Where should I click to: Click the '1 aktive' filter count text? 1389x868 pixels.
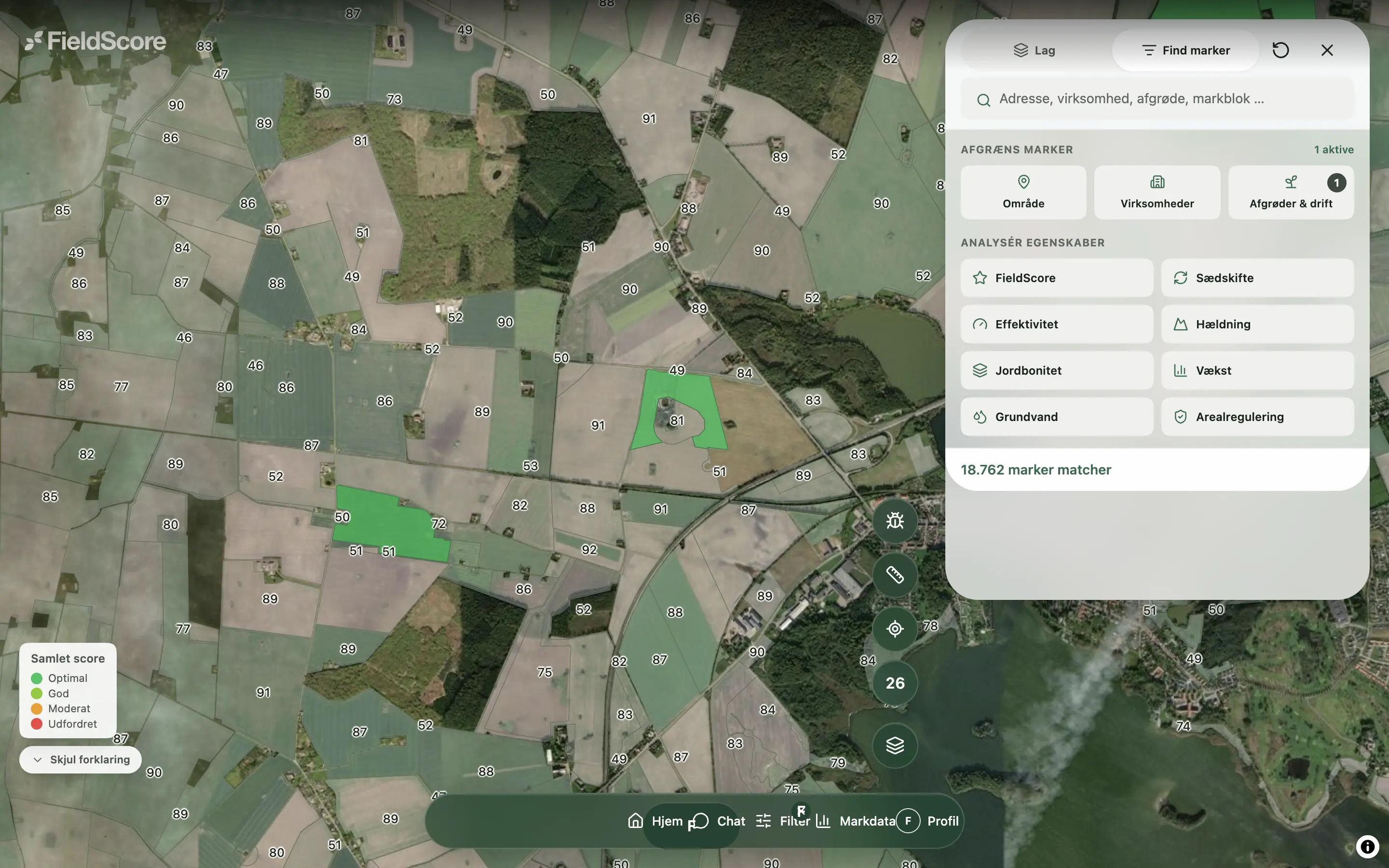pyautogui.click(x=1334, y=149)
